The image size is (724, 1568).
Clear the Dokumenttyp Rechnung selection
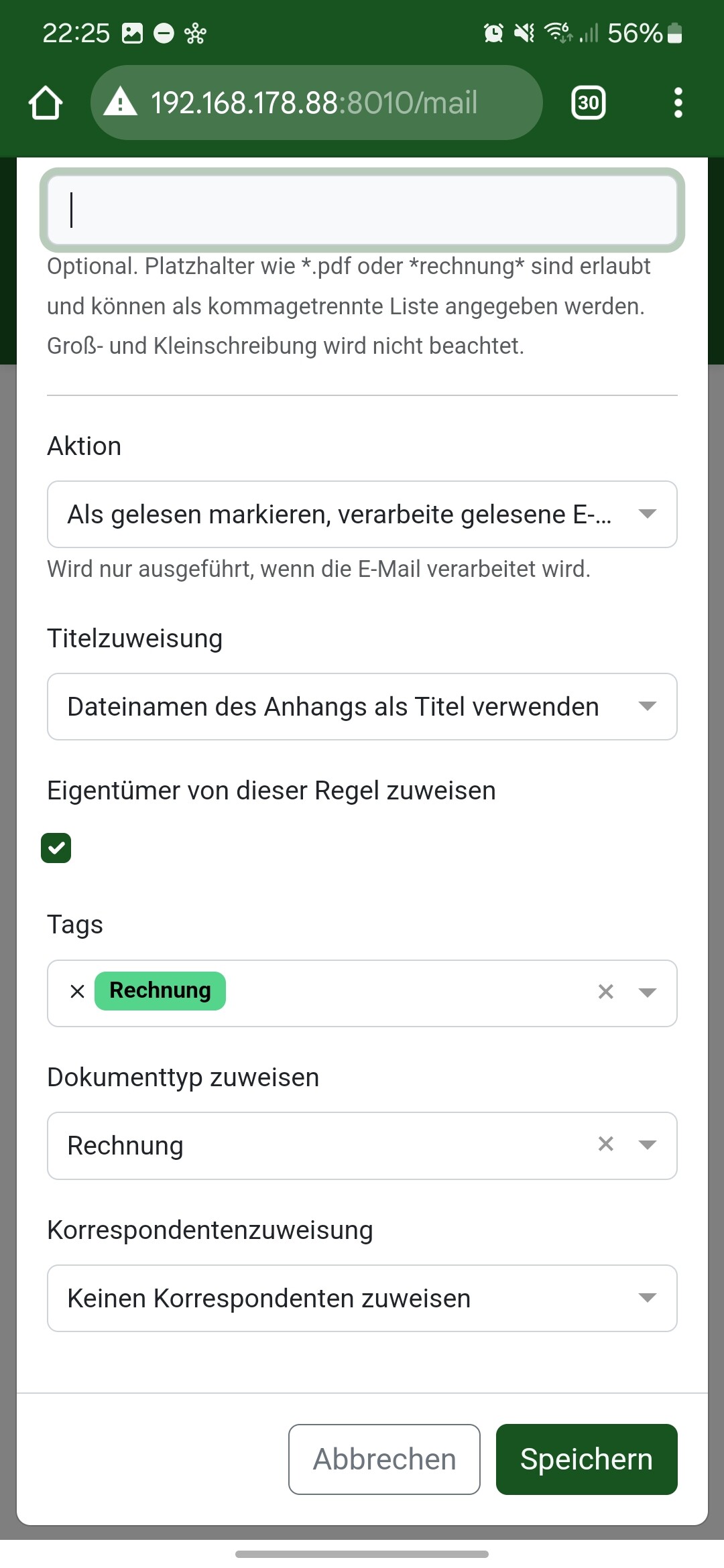coord(605,1144)
